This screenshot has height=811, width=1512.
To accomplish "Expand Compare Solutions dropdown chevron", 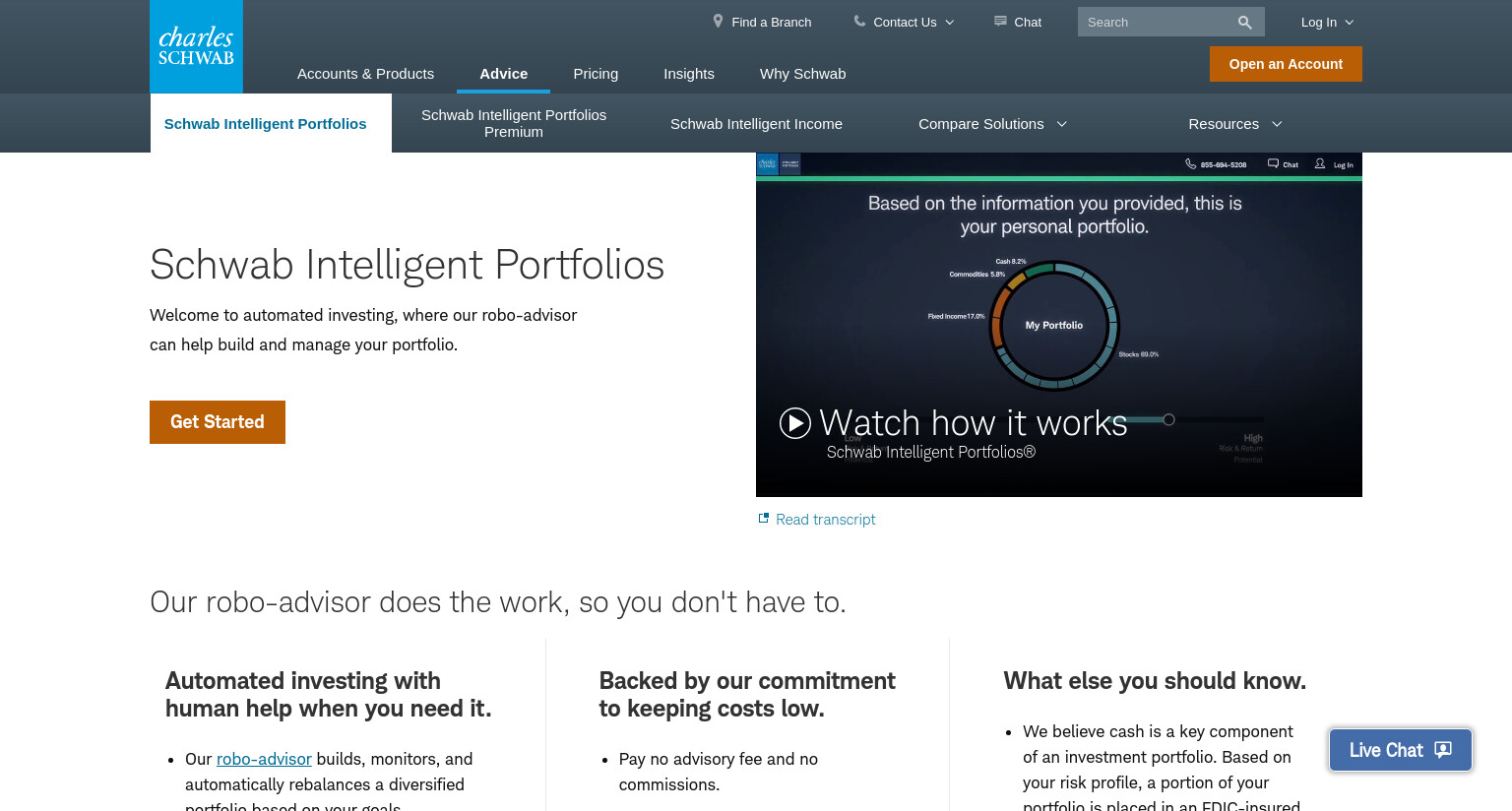I will (x=1062, y=124).
